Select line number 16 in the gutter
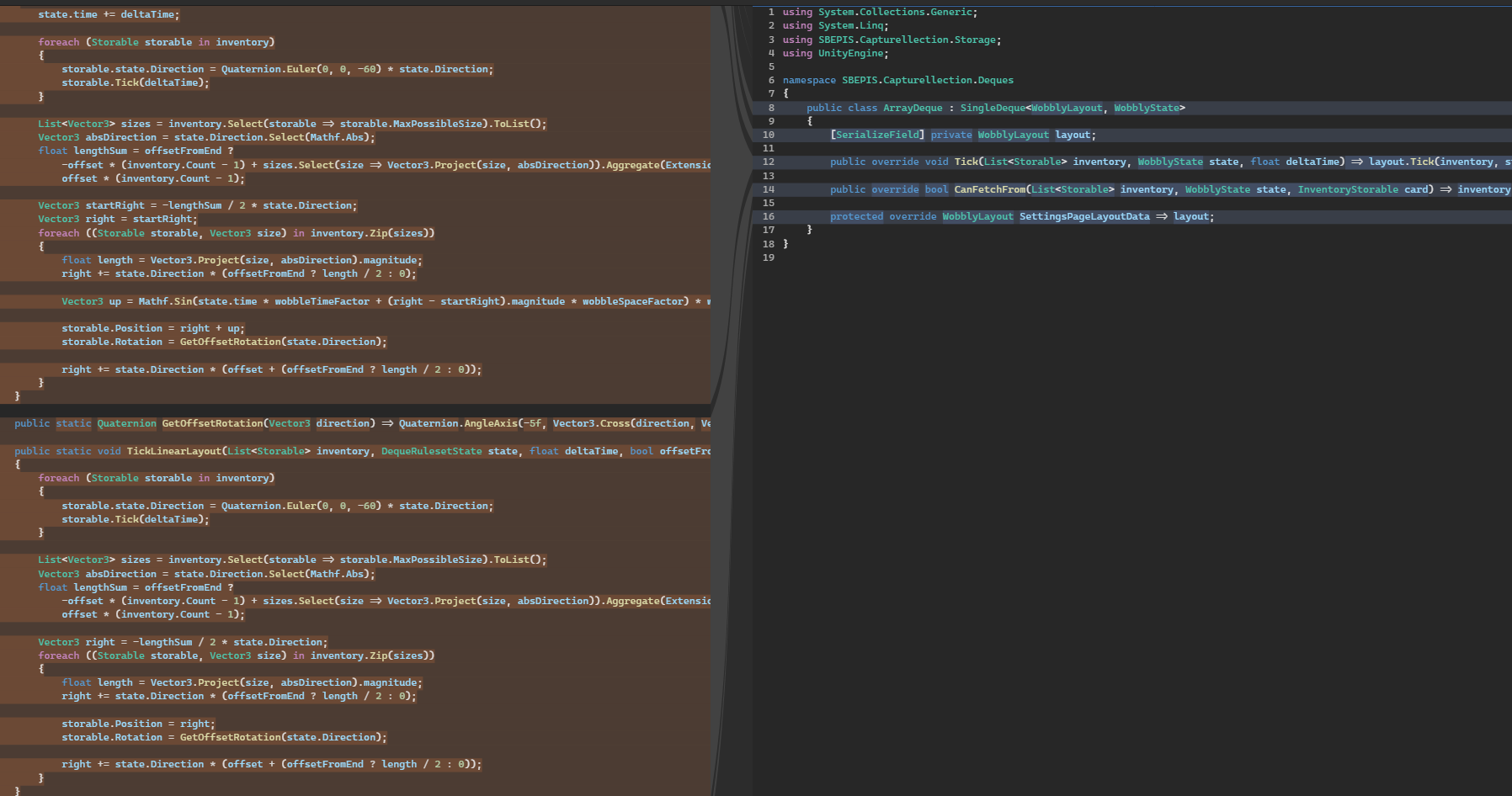The image size is (1512, 796). (x=768, y=217)
